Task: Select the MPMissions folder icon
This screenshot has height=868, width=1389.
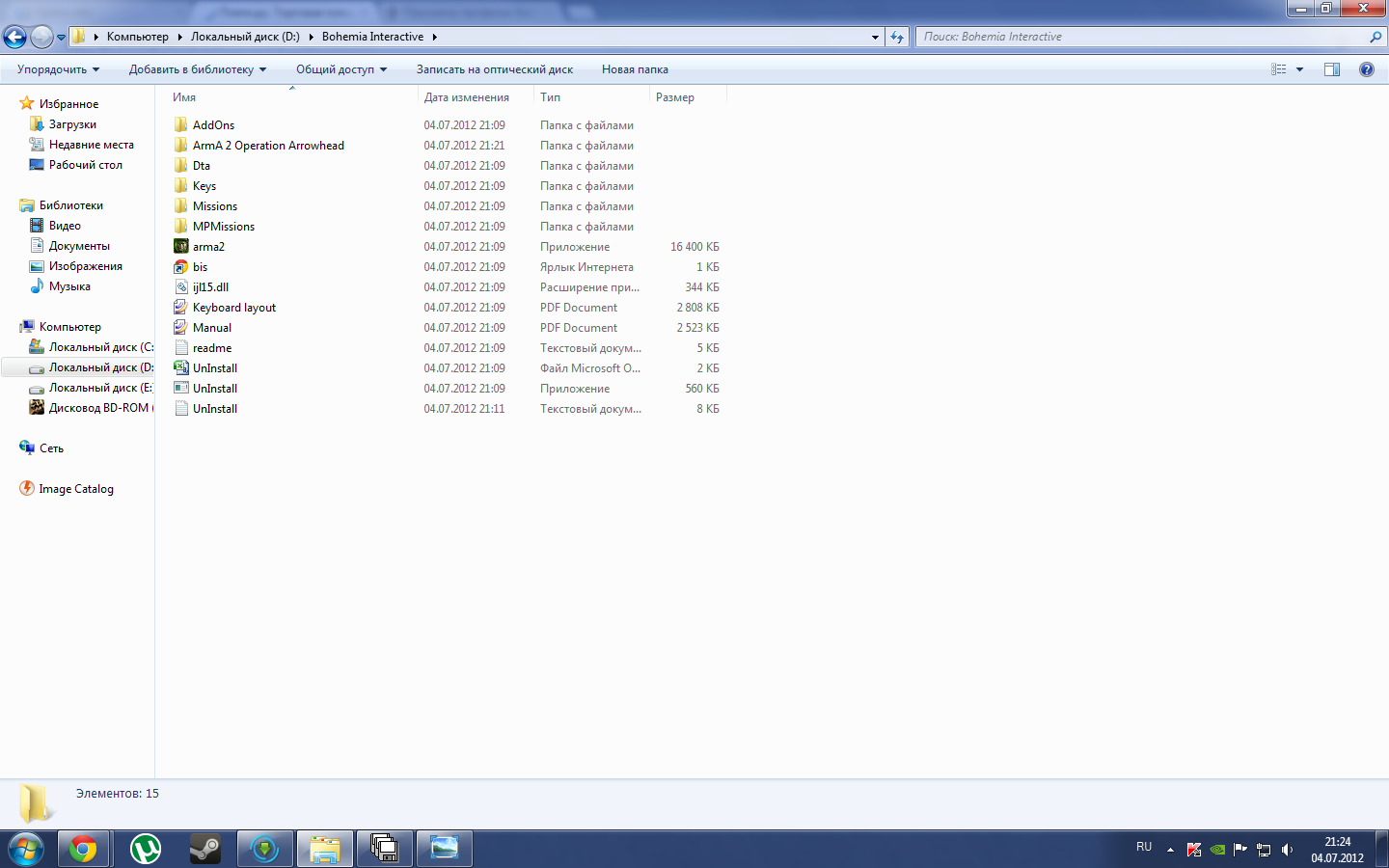Action: (180, 227)
